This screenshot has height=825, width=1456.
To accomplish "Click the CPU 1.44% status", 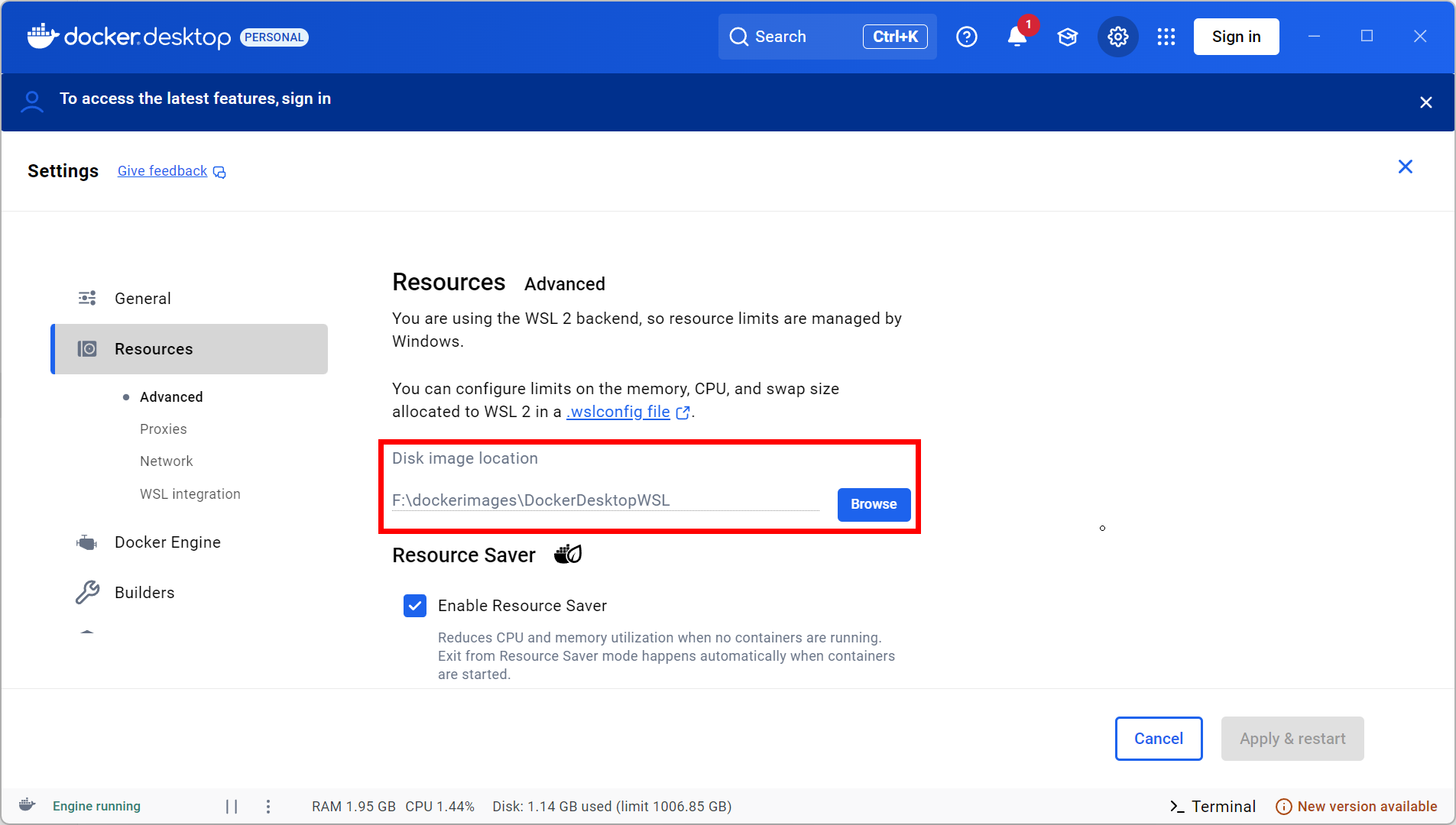I will click(x=439, y=807).
